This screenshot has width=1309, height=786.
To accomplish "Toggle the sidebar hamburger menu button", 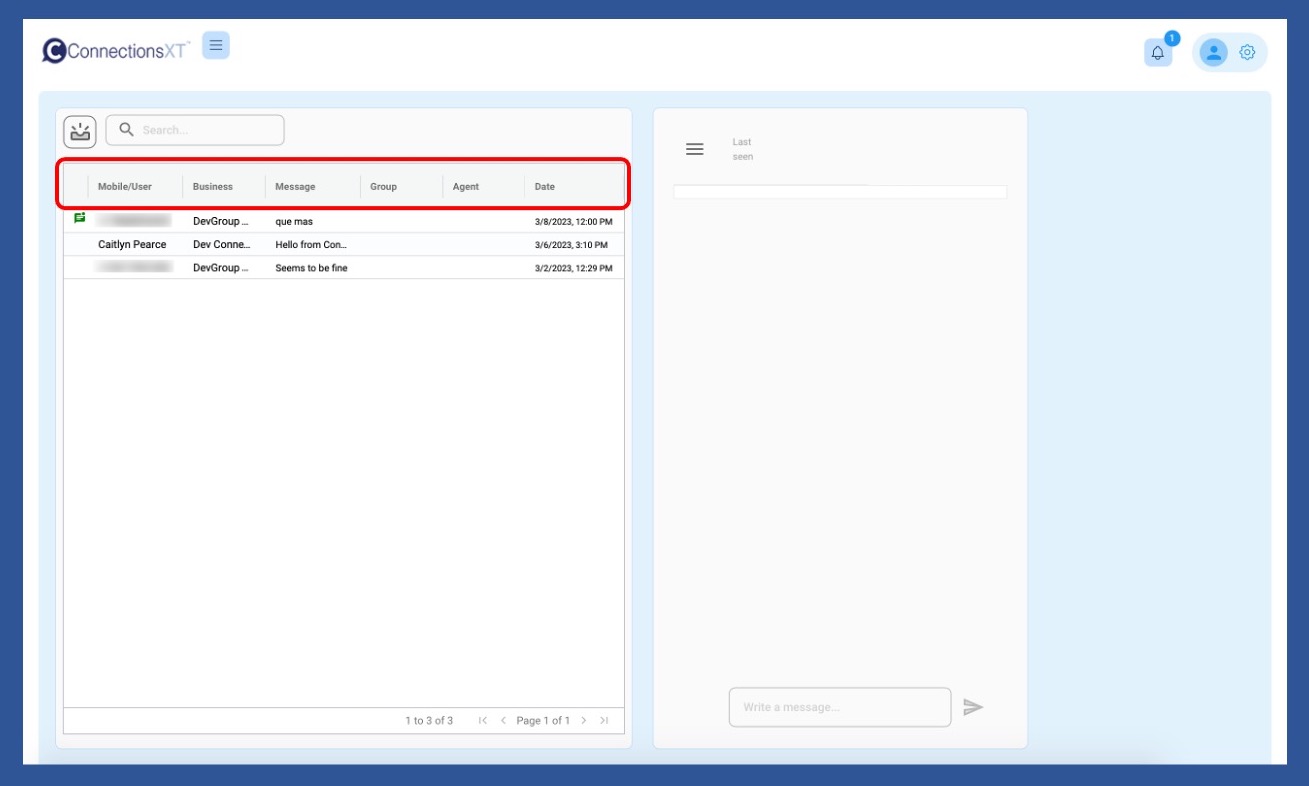I will 216,45.
